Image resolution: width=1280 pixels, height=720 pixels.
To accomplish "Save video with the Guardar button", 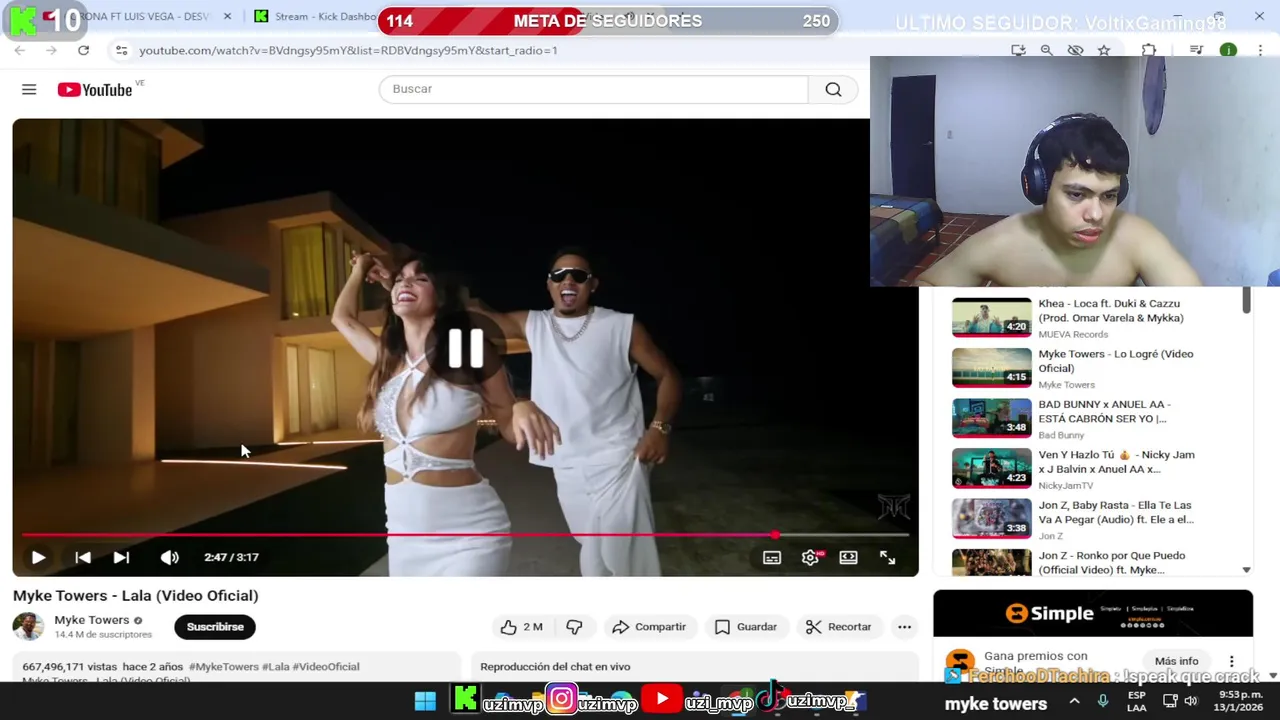I will [746, 627].
